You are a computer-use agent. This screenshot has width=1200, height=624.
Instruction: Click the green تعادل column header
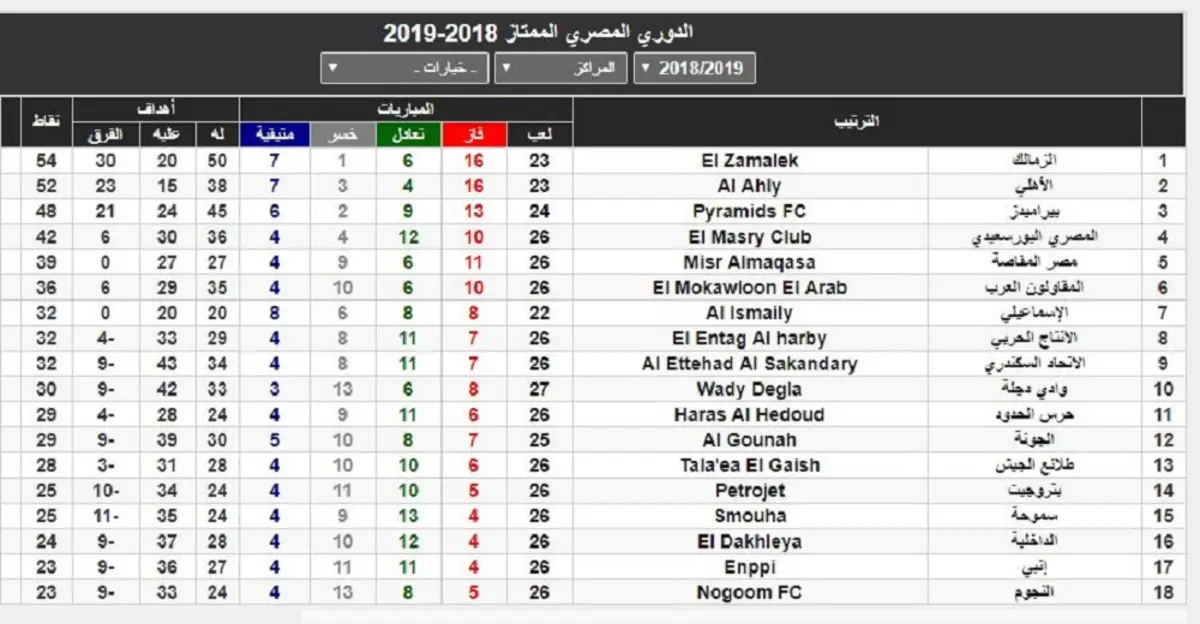pyautogui.click(x=408, y=134)
